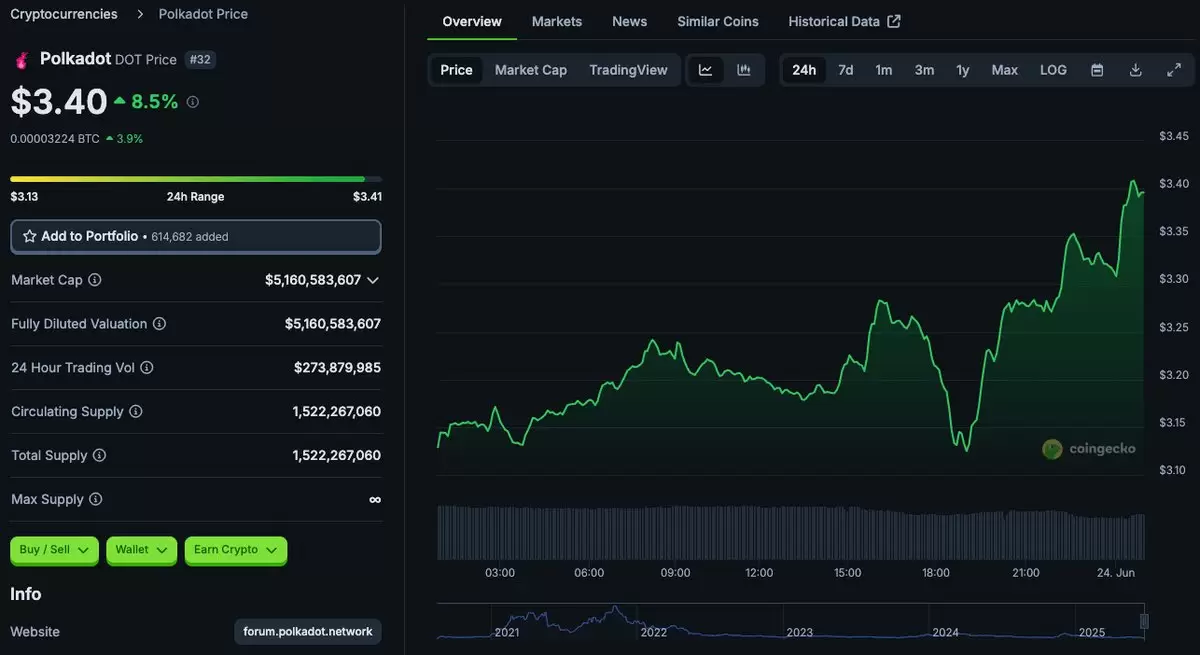Open the Buy / Sell dropdown
This screenshot has width=1200, height=655.
[55, 550]
